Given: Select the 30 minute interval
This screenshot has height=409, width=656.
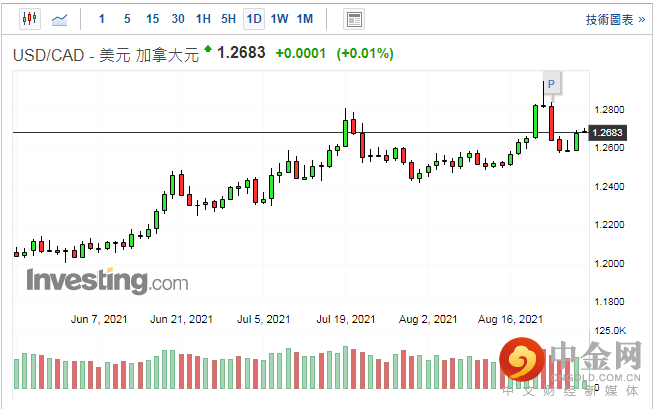Looking at the screenshot, I should (x=178, y=19).
